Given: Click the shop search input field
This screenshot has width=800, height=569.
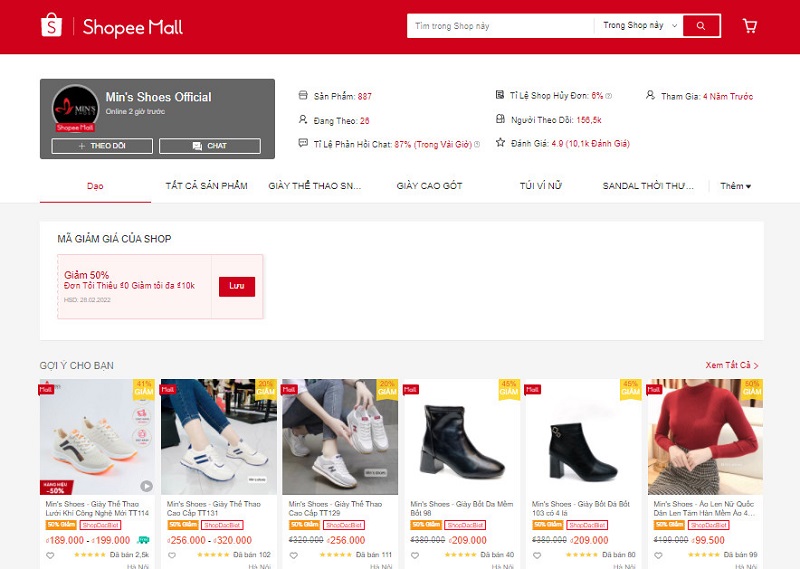Looking at the screenshot, I should [x=500, y=26].
